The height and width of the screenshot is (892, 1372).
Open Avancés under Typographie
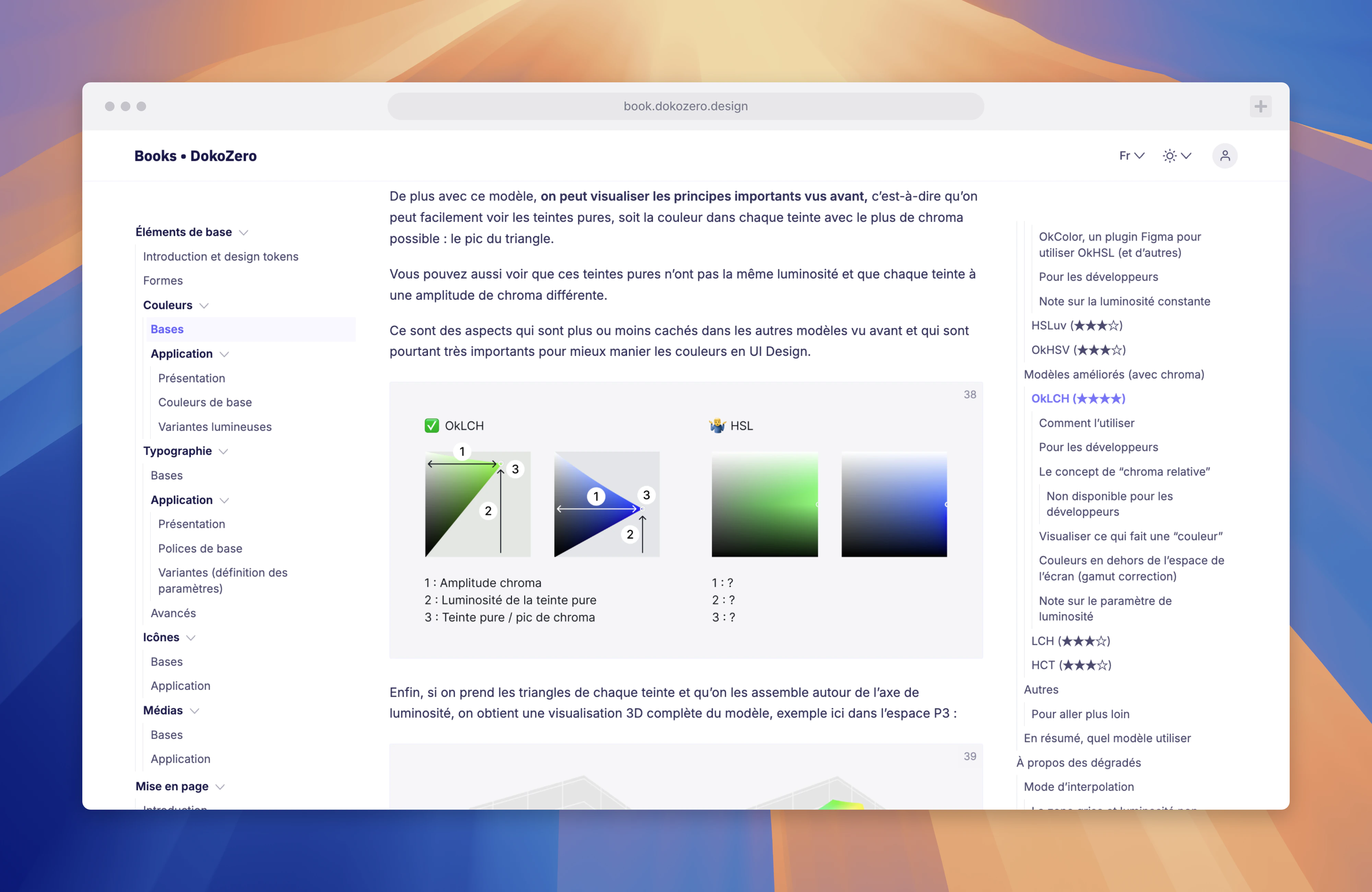[174, 613]
